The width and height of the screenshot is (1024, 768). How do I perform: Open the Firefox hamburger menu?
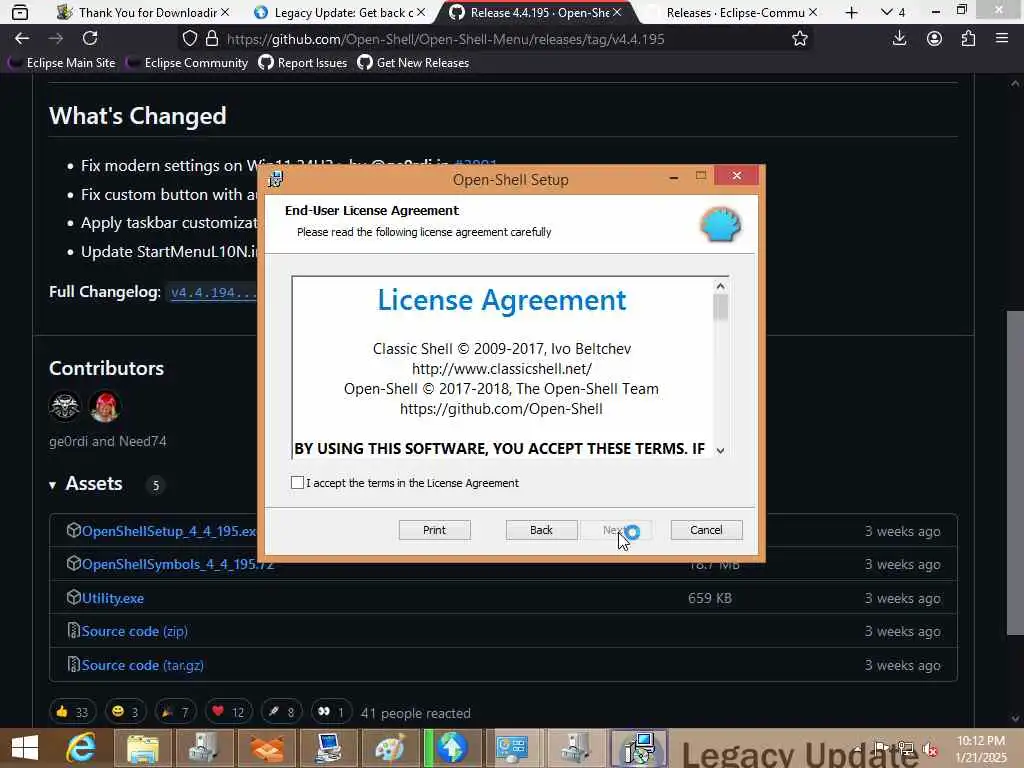pos(1002,39)
